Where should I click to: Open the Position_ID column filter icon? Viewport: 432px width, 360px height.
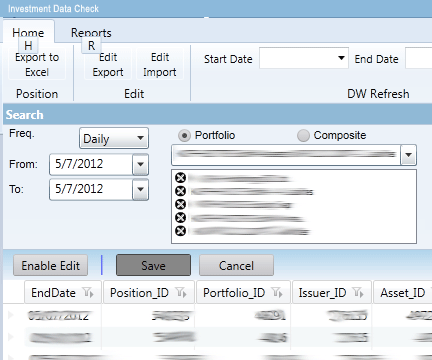click(182, 293)
